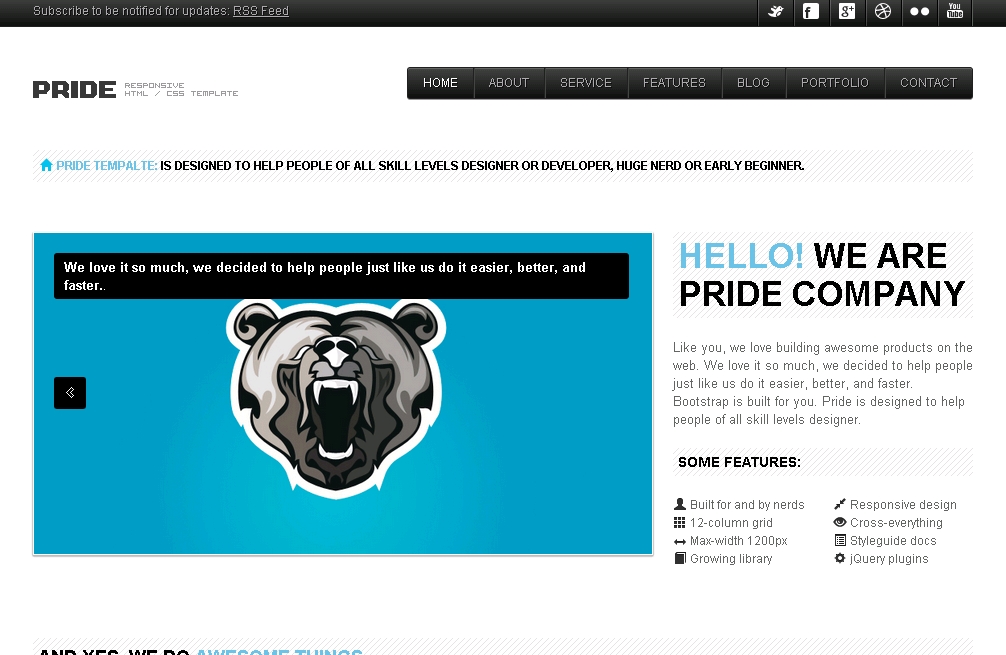This screenshot has width=1006, height=655.
Task: Open the ABOUT menu item
Action: coord(509,83)
